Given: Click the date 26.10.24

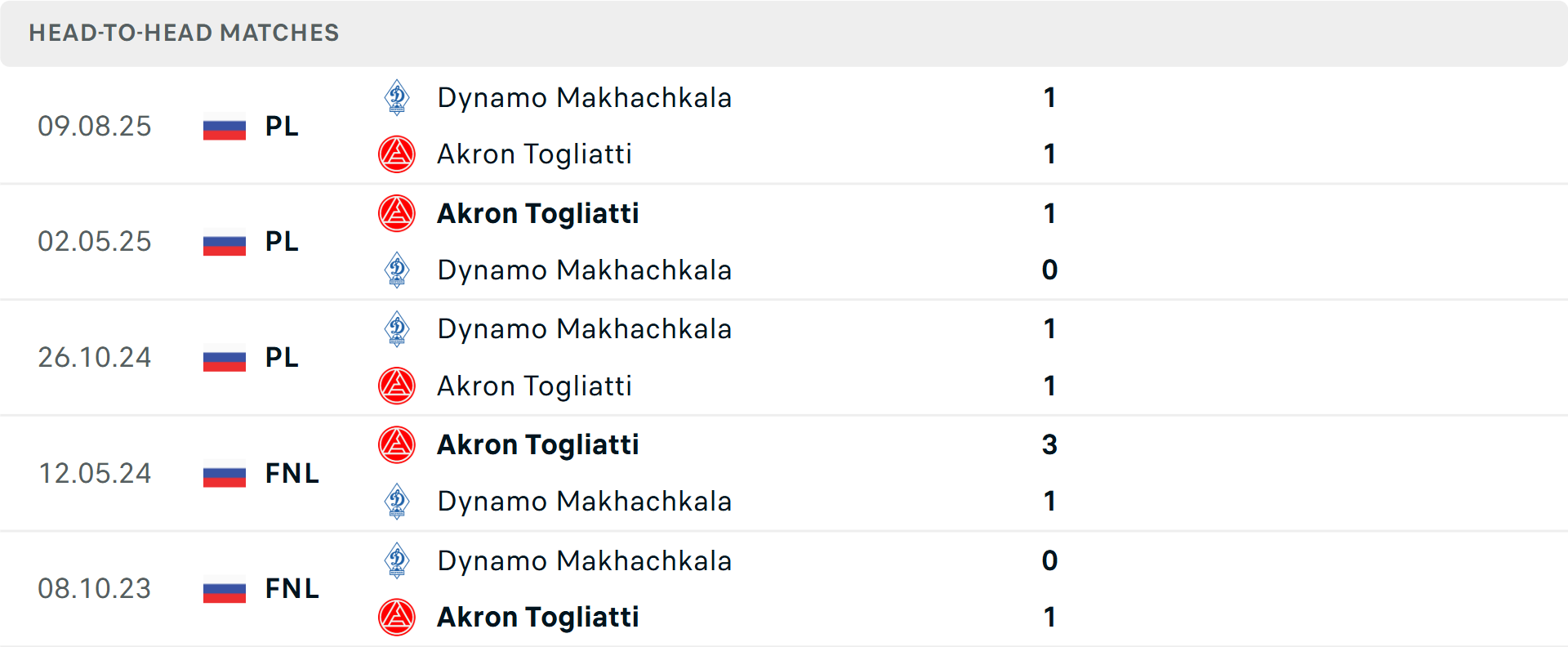Looking at the screenshot, I should click(x=95, y=358).
